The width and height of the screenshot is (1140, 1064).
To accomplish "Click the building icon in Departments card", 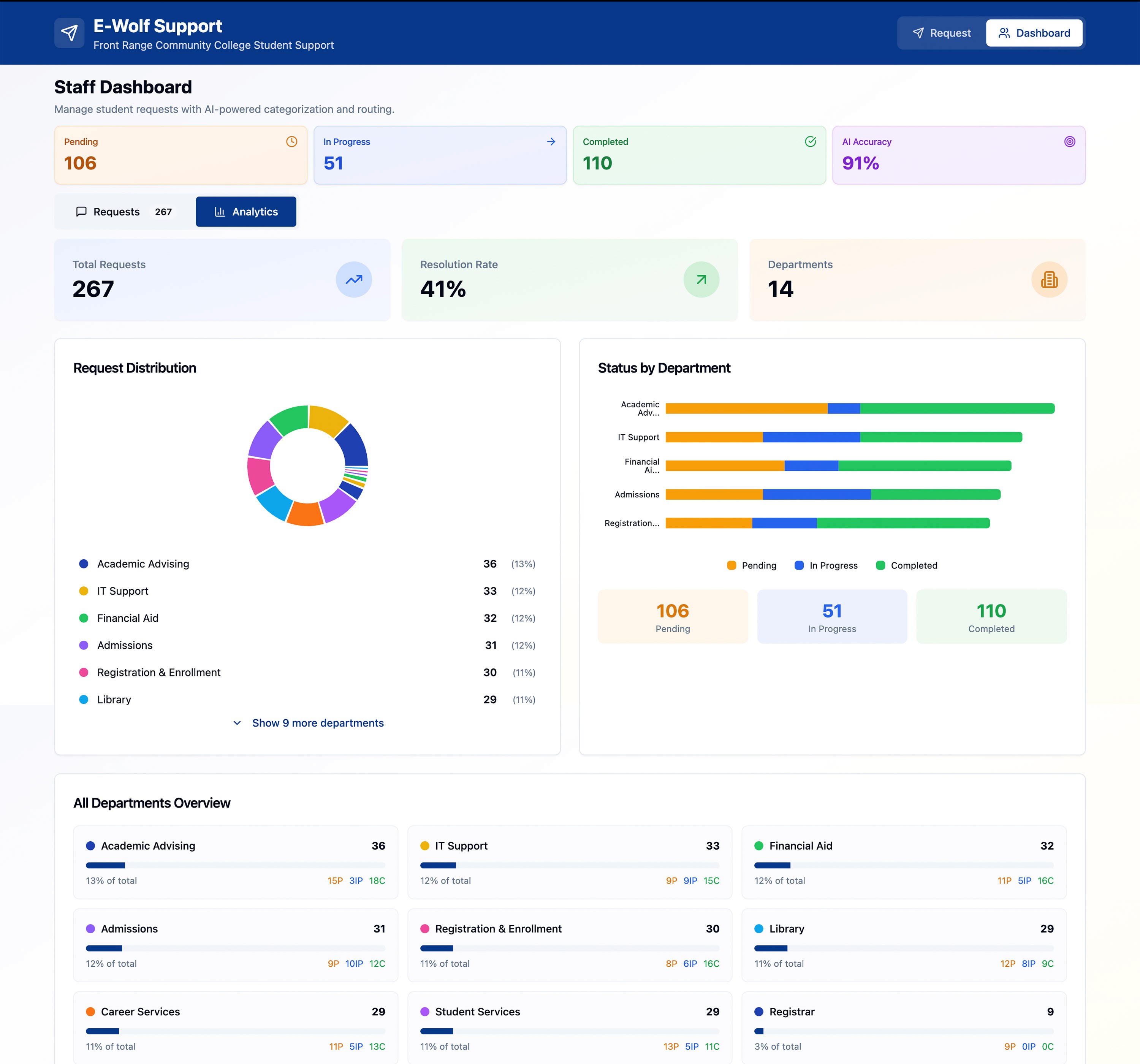I will pyautogui.click(x=1049, y=280).
